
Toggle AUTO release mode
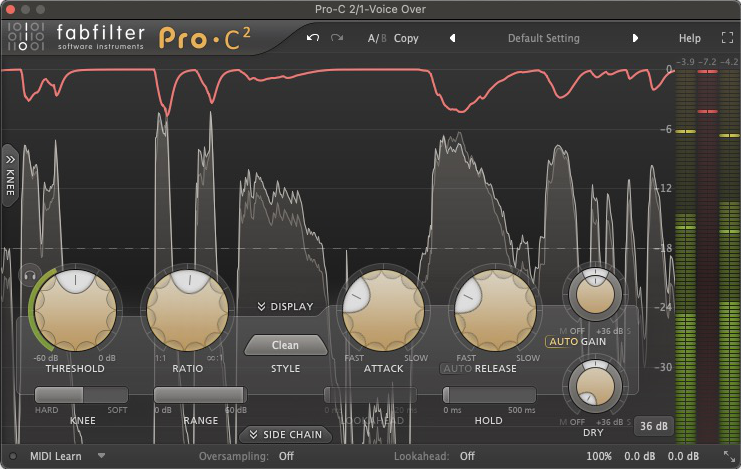pos(455,369)
